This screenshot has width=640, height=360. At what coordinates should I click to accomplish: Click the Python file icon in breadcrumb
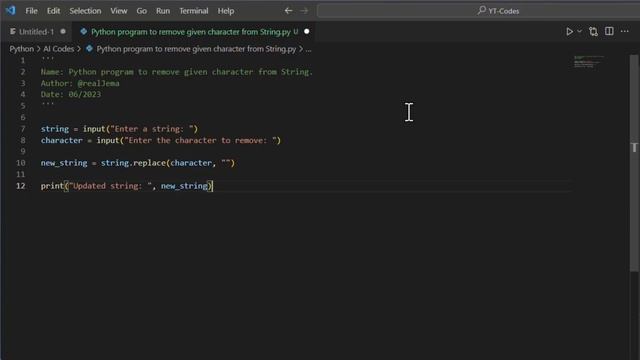[89, 49]
